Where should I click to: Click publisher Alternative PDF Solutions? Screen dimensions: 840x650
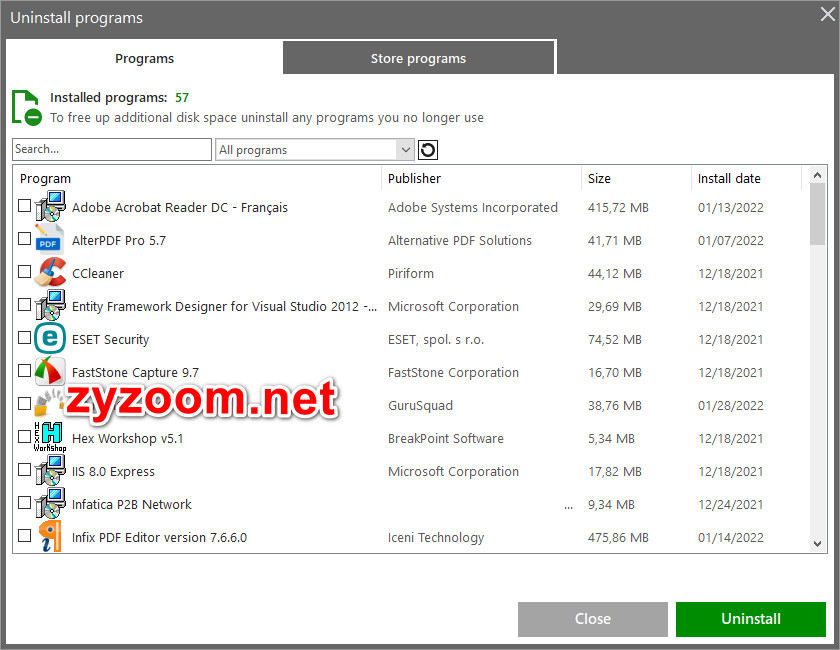pyautogui.click(x=460, y=241)
